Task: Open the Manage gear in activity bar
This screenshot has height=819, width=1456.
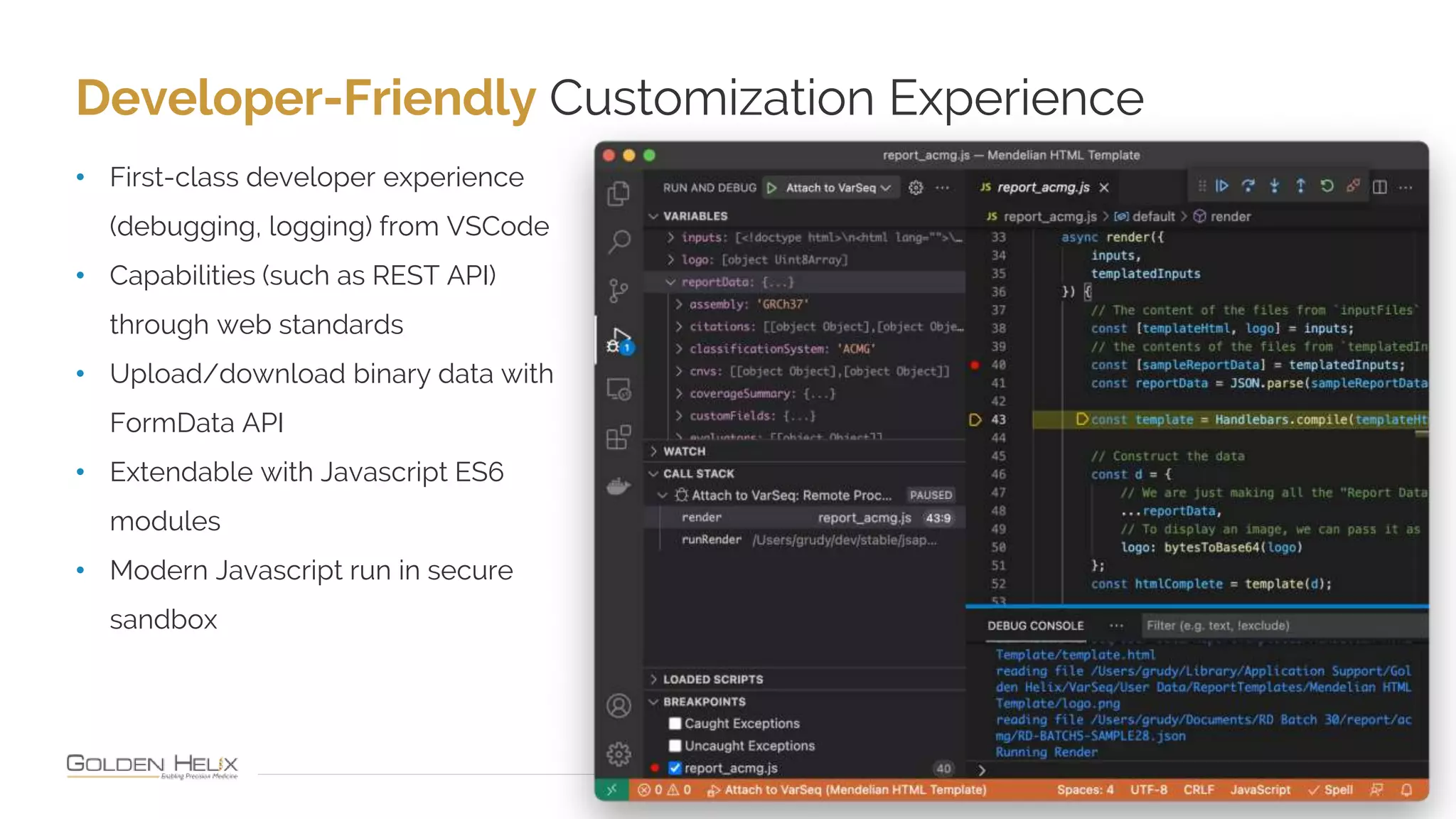Action: click(619, 754)
